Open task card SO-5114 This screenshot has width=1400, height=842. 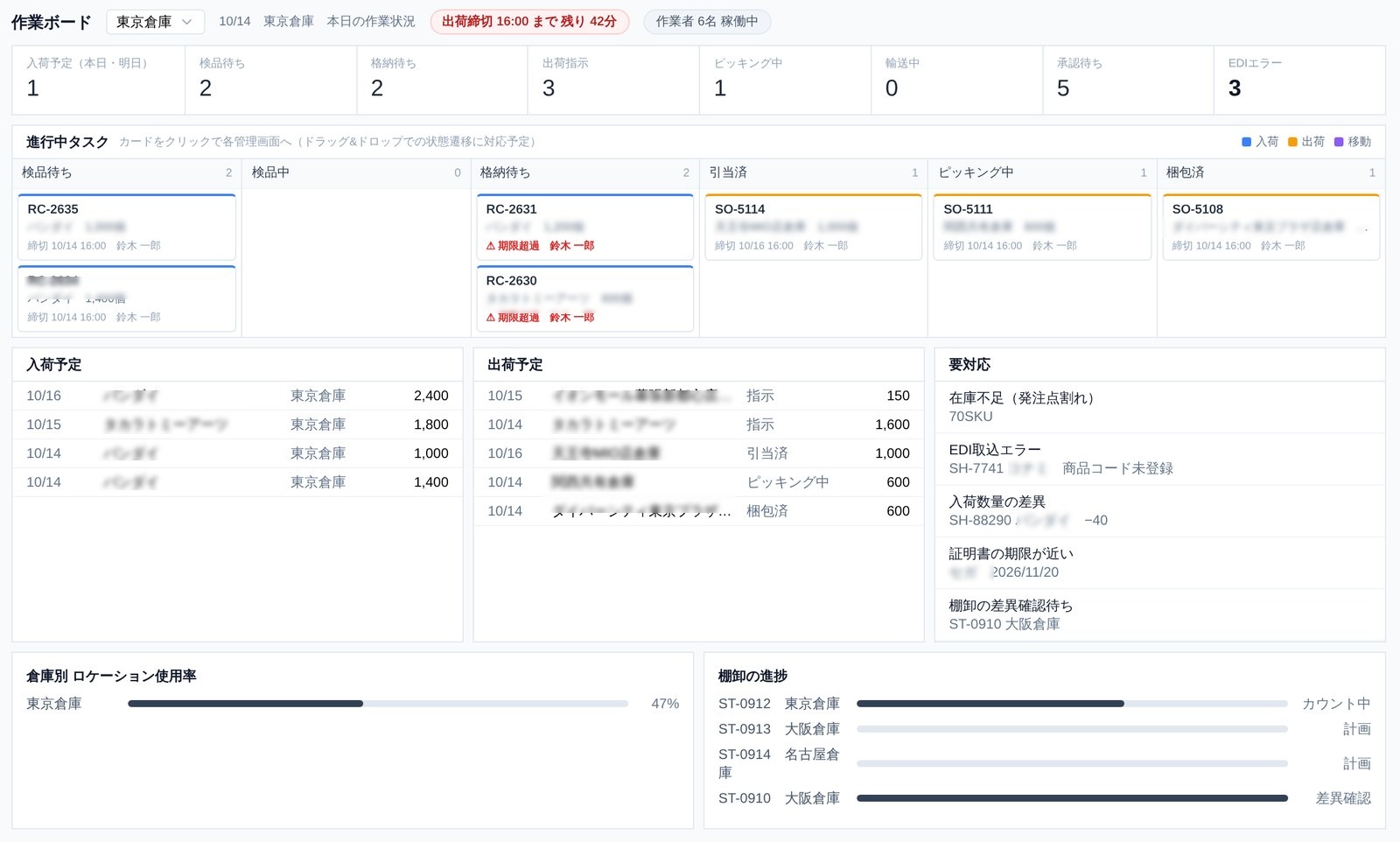coord(814,227)
